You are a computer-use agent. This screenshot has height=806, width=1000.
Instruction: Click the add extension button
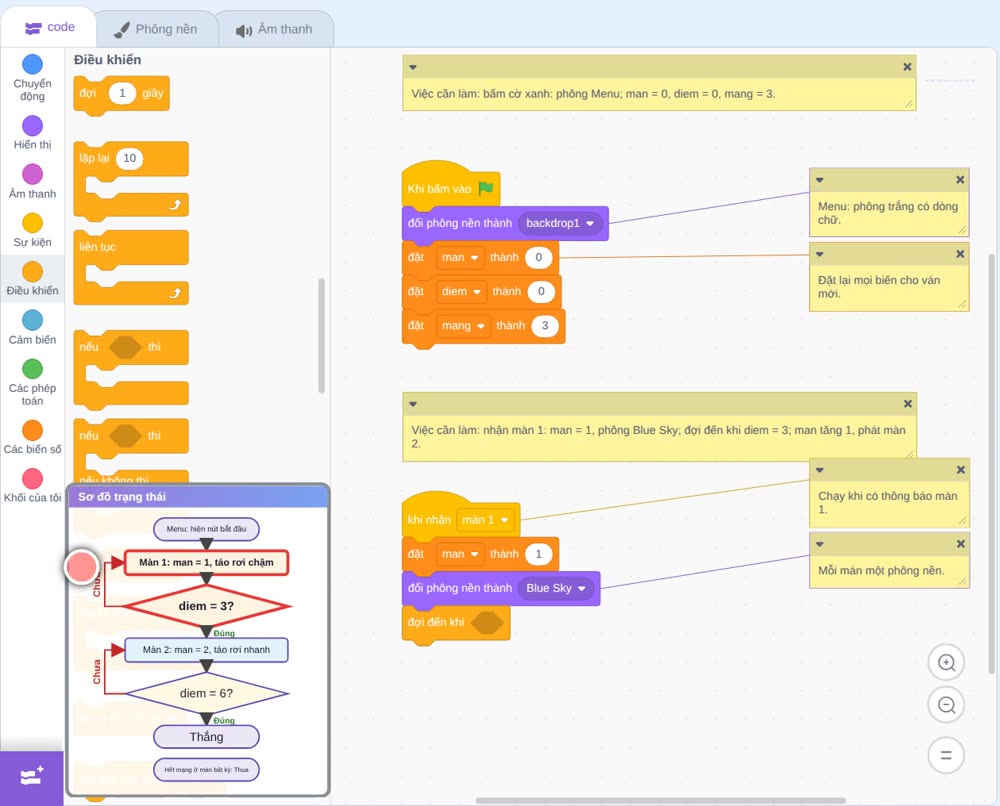32,777
